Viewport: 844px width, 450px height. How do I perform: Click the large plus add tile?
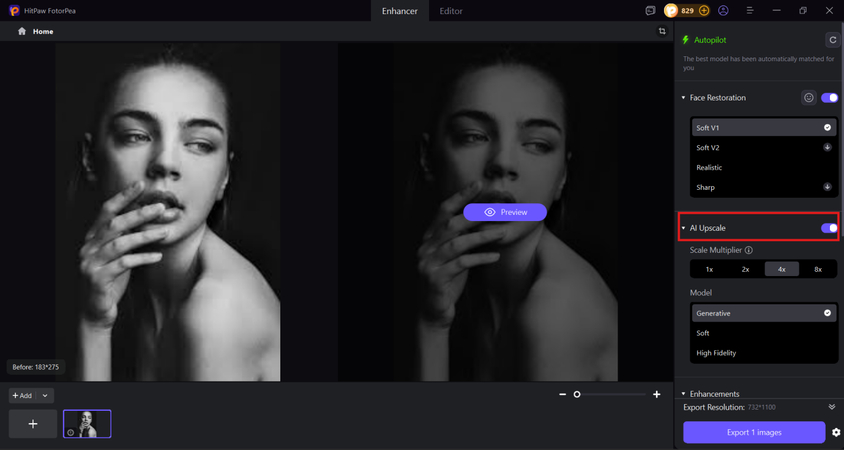pyautogui.click(x=33, y=424)
